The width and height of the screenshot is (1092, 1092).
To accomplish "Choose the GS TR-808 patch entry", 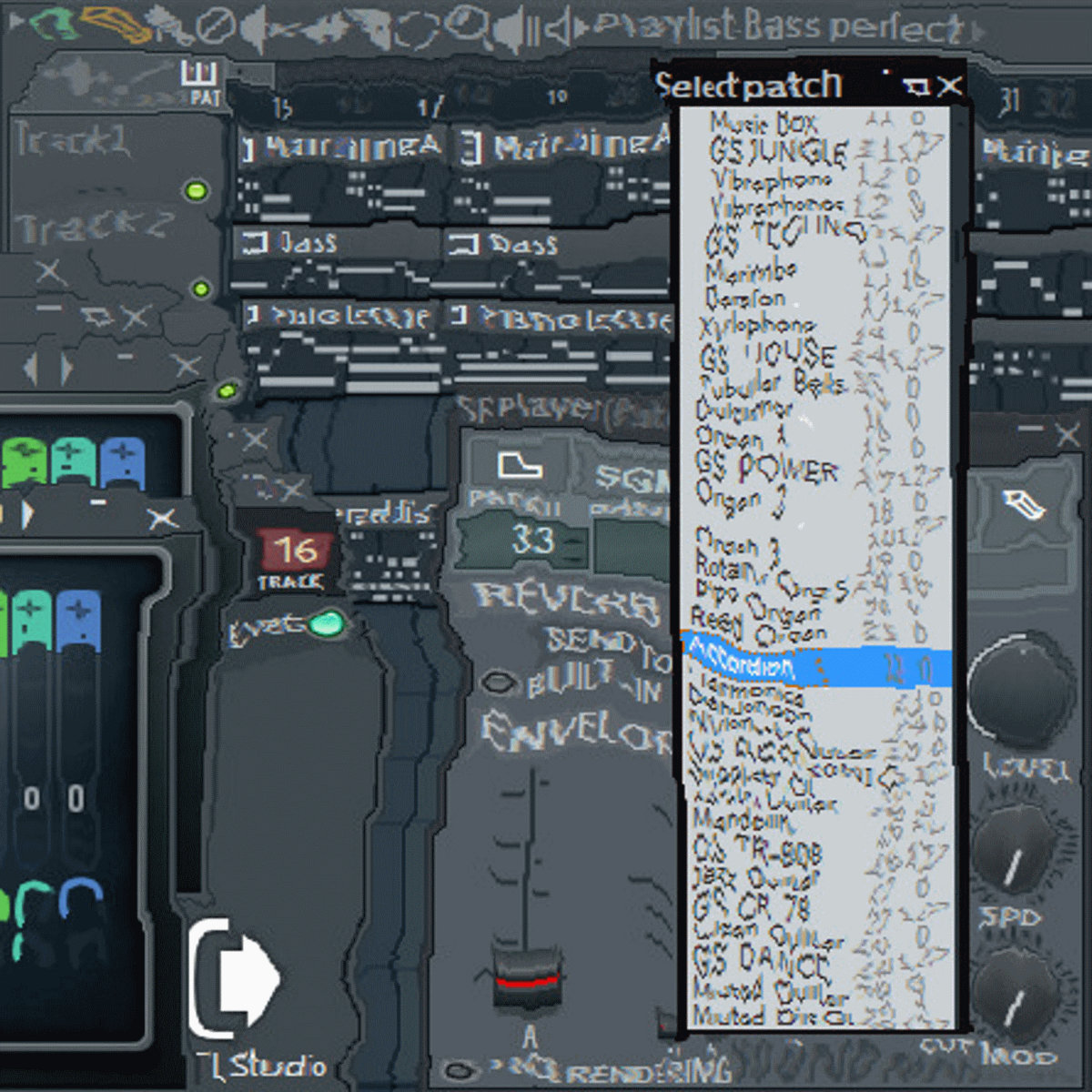I will (x=757, y=851).
